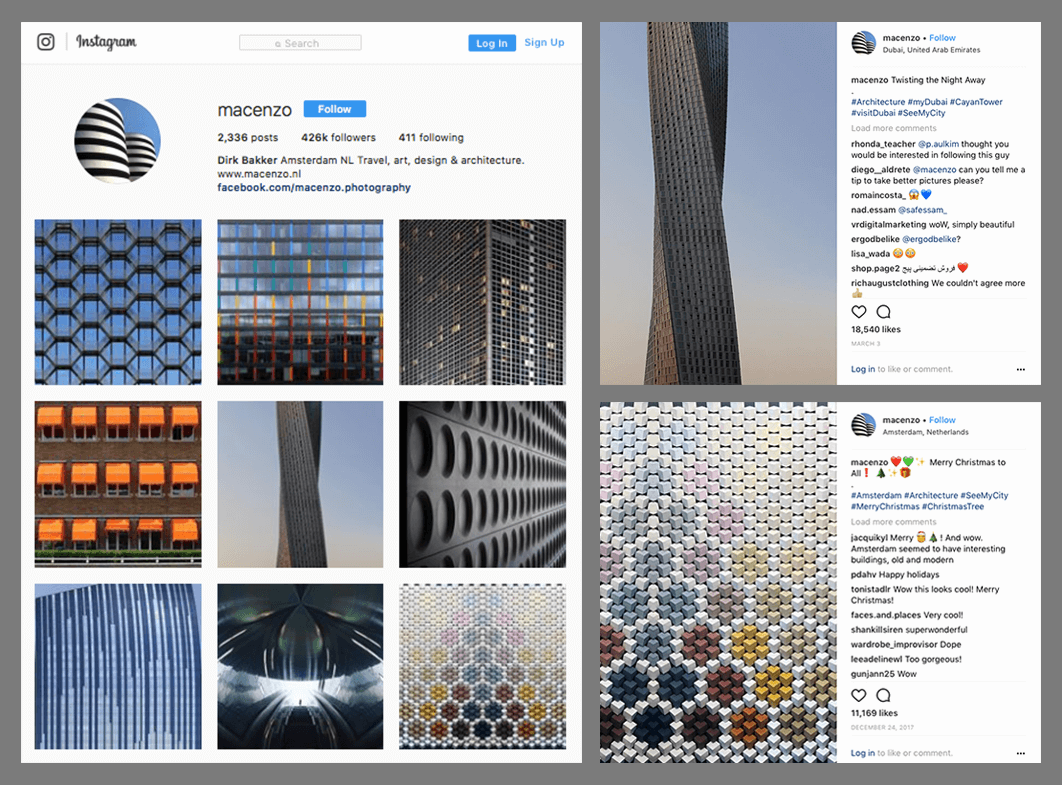Visit the www.macenzo.nl website link

[x=259, y=173]
